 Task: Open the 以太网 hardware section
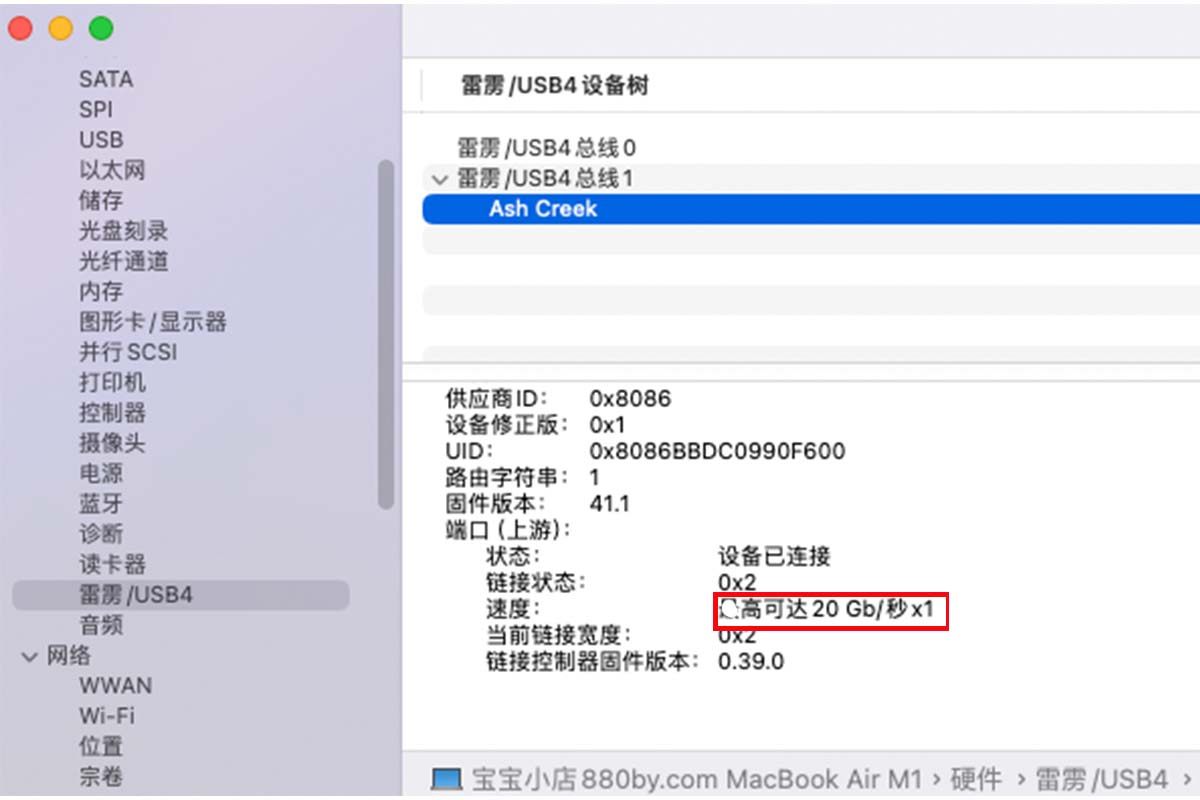(112, 170)
